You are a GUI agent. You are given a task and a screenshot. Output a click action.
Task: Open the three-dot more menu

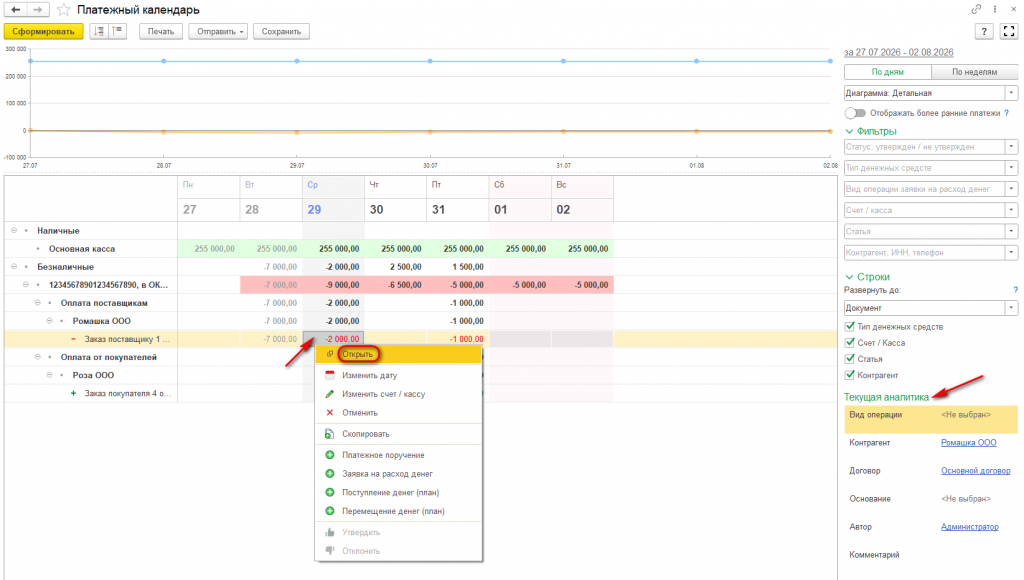[995, 9]
